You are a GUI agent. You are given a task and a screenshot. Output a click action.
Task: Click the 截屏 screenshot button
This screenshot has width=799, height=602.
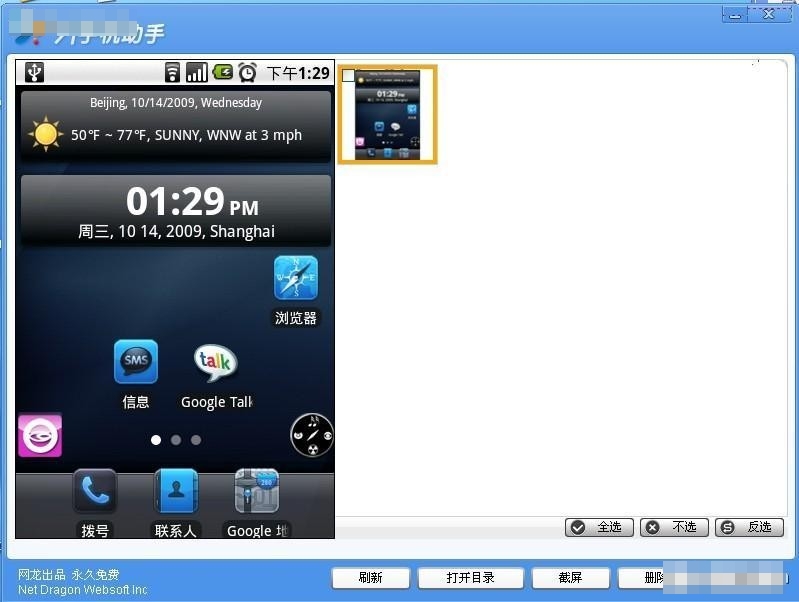coord(571,578)
